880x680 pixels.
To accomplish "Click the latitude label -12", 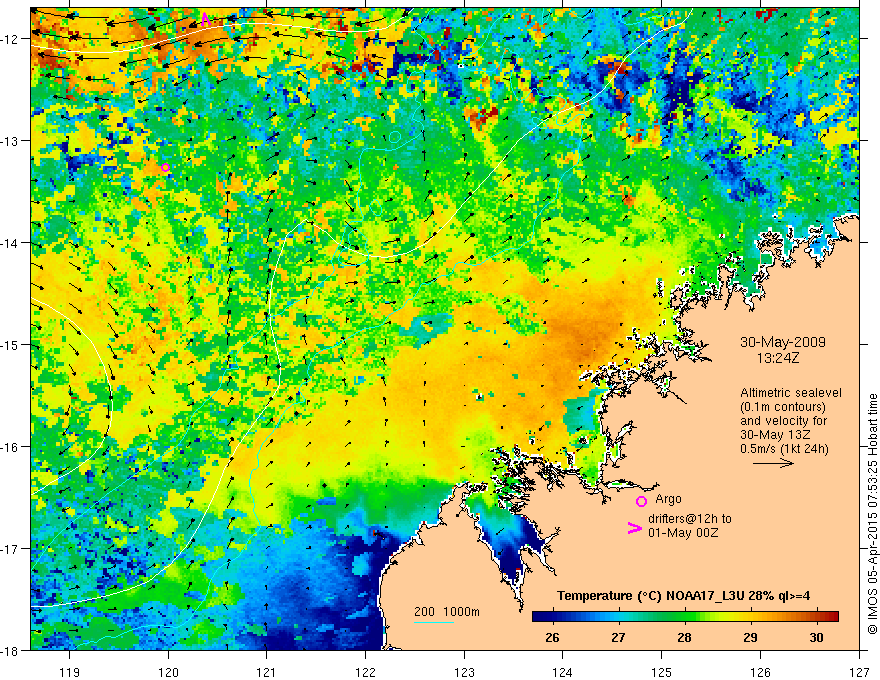I will [10, 39].
